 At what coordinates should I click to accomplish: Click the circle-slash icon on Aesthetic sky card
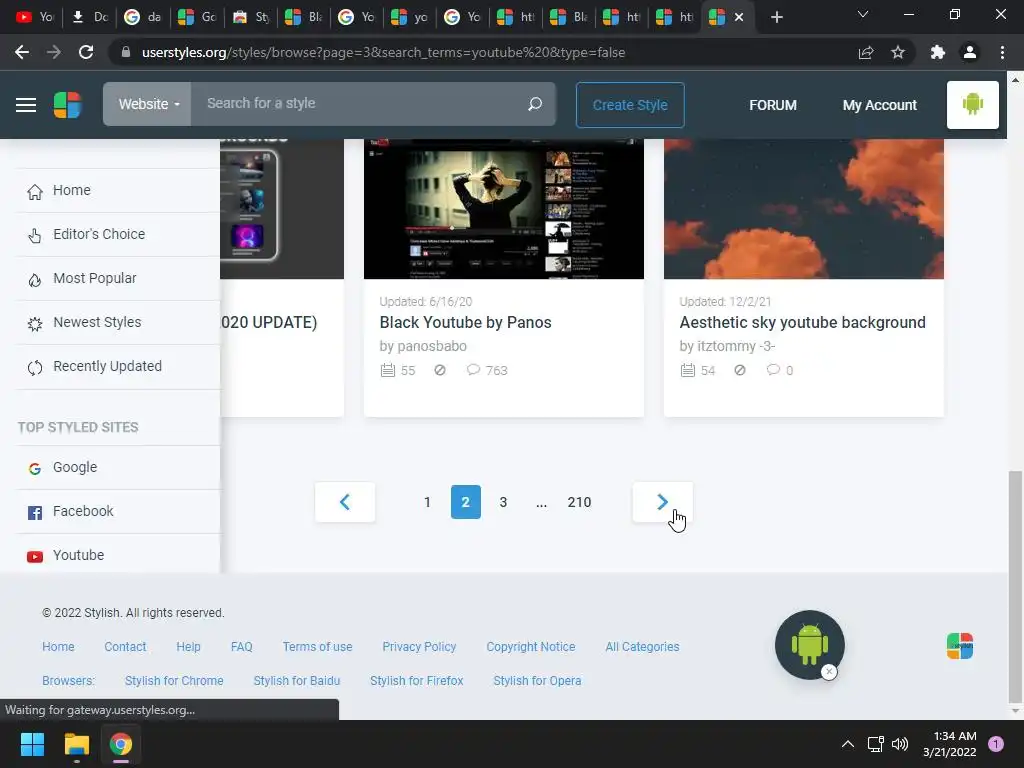pyautogui.click(x=739, y=370)
